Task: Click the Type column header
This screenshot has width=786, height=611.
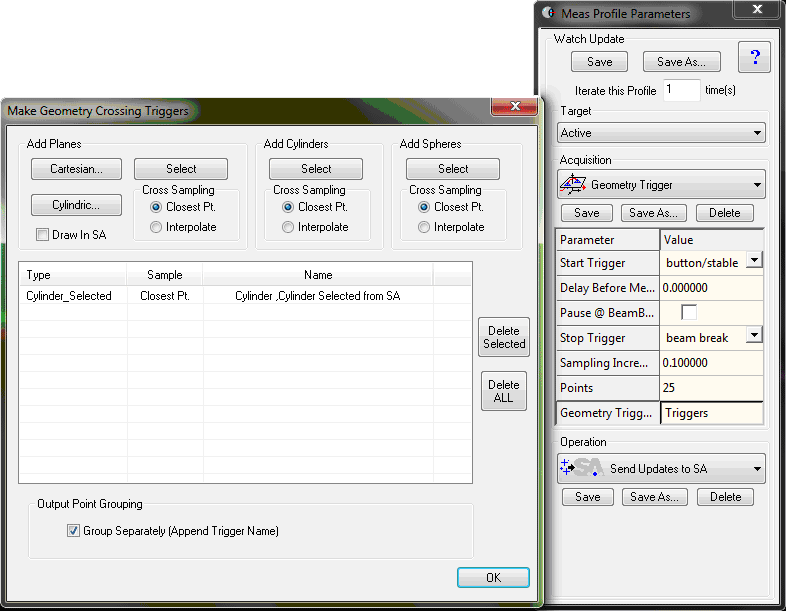Action: point(73,275)
